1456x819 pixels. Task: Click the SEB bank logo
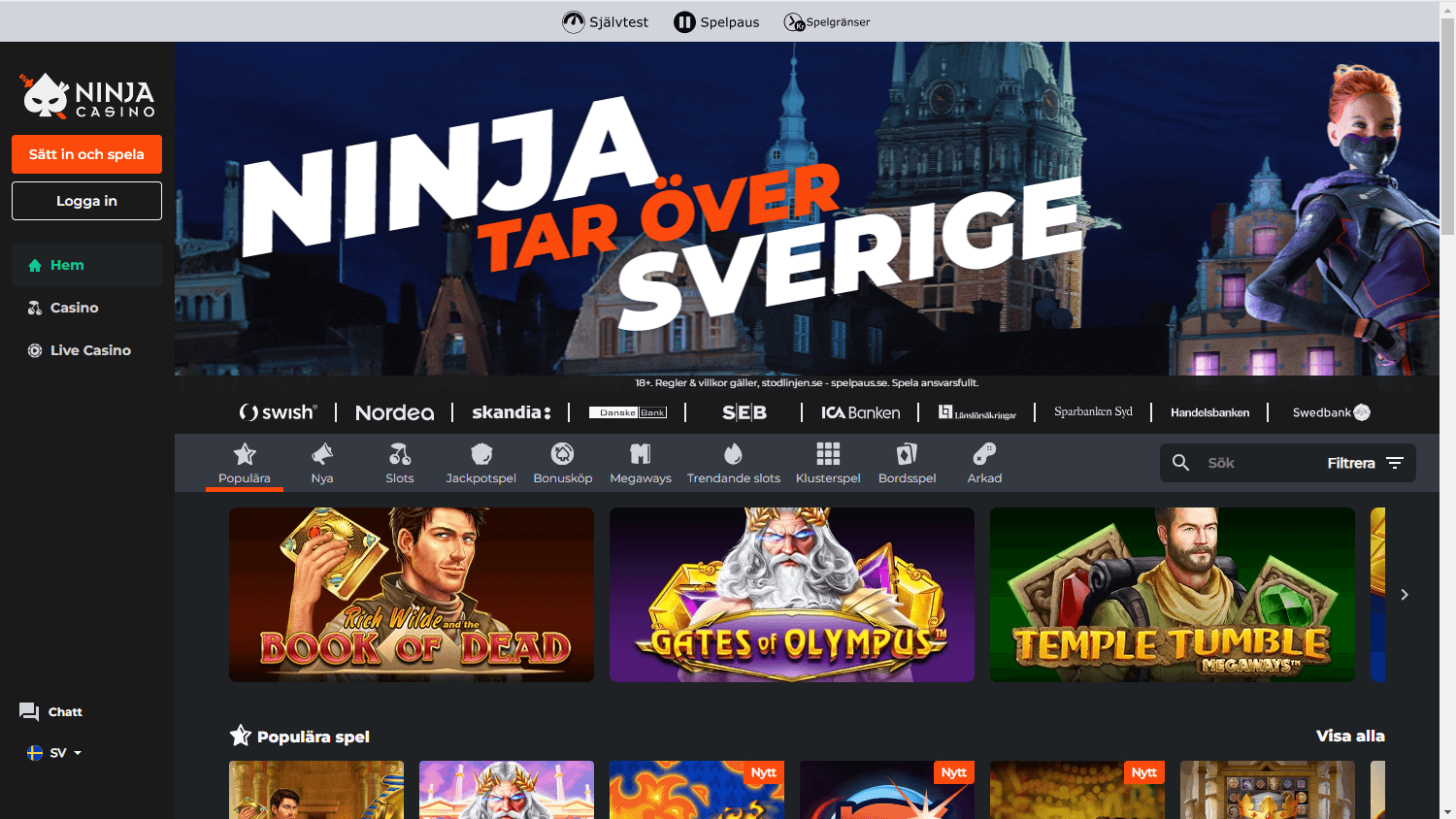pyautogui.click(x=745, y=412)
